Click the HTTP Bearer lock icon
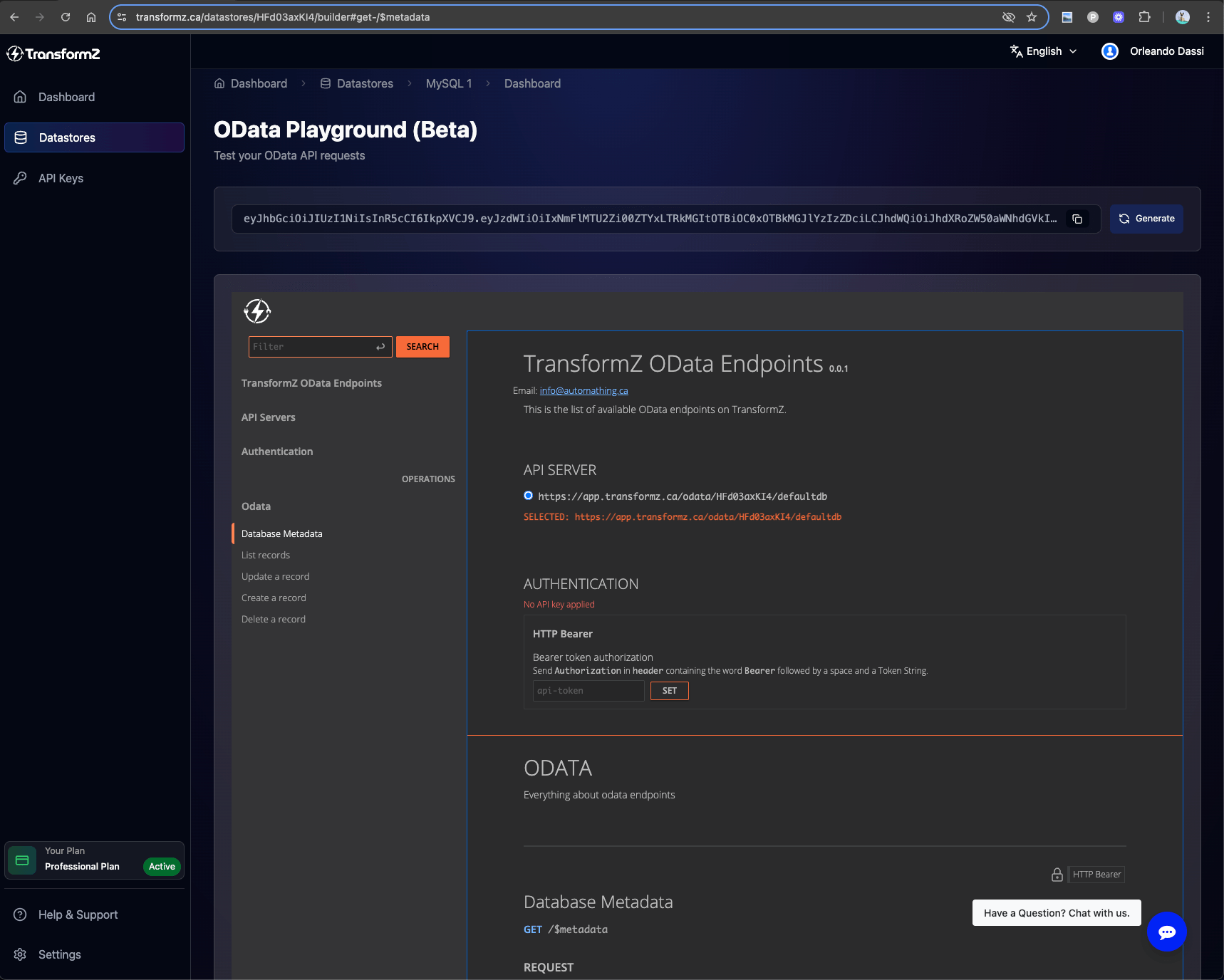Screen dimensions: 1224x980 coord(1057,874)
